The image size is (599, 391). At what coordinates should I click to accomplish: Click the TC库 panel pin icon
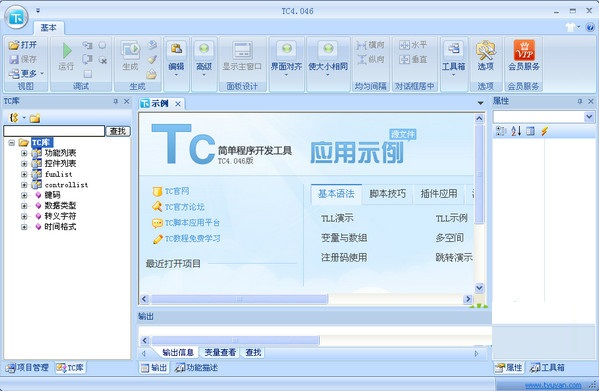point(115,102)
